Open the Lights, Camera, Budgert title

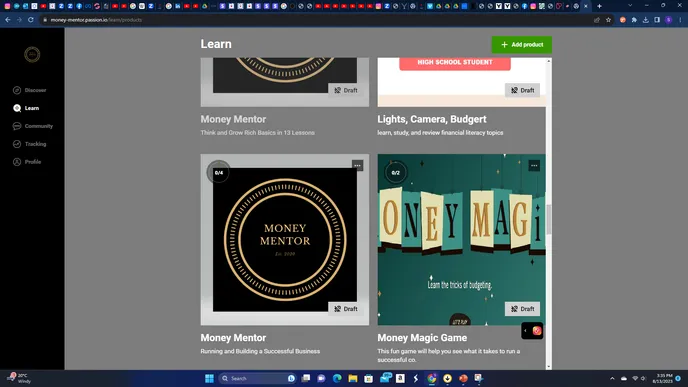click(432, 119)
